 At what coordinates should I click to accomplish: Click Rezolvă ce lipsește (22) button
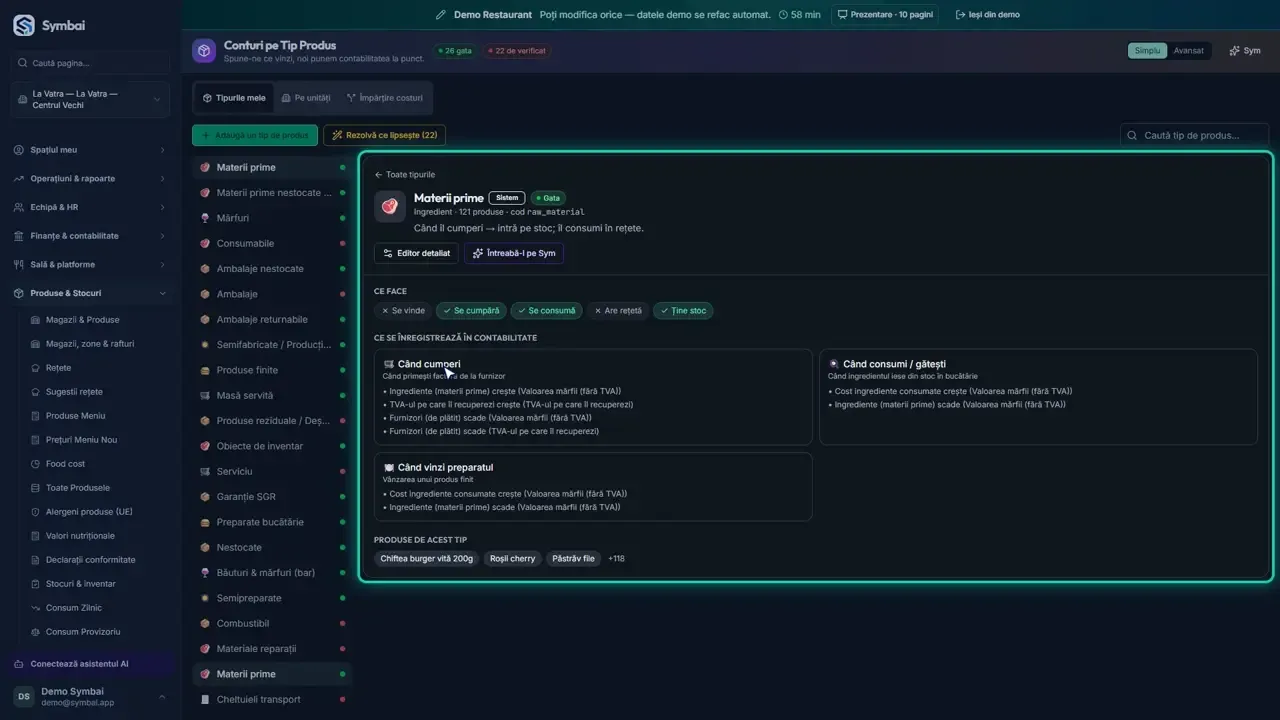point(385,135)
